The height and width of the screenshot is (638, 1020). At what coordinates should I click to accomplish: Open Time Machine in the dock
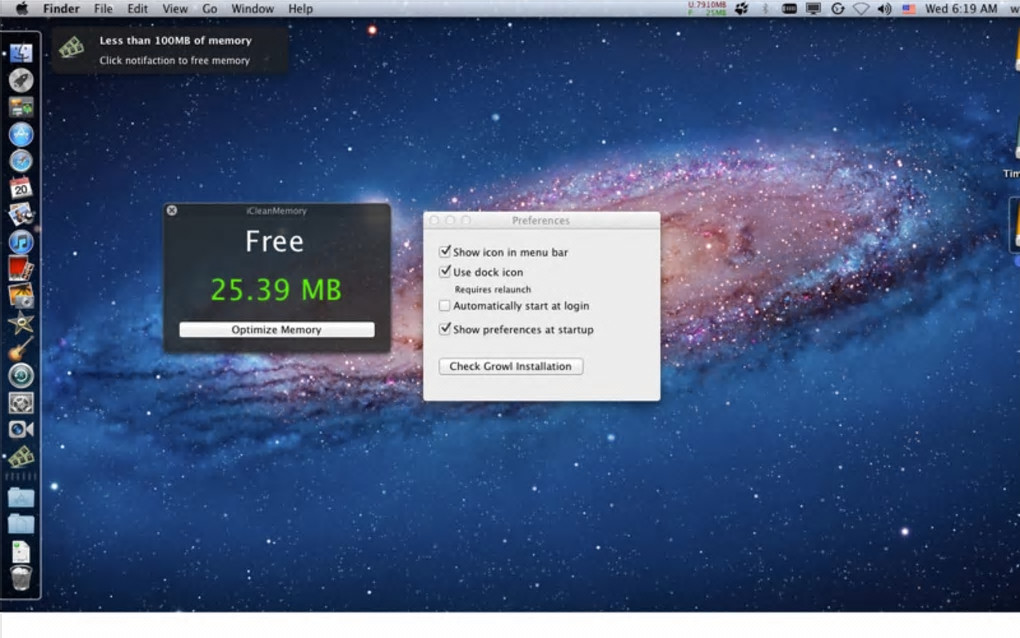(x=21, y=375)
